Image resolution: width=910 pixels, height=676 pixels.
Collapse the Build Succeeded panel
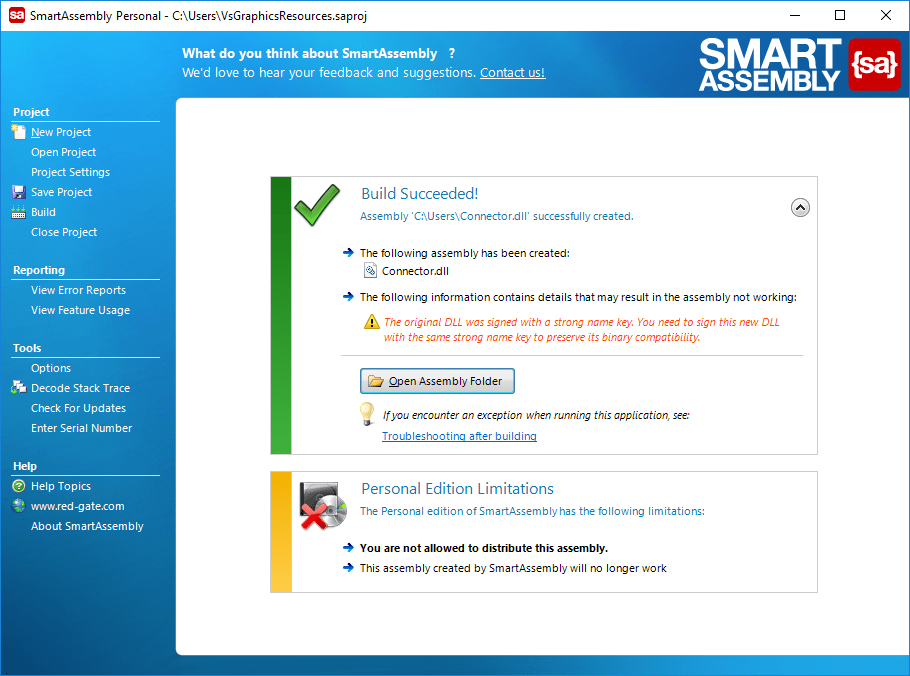tap(800, 207)
